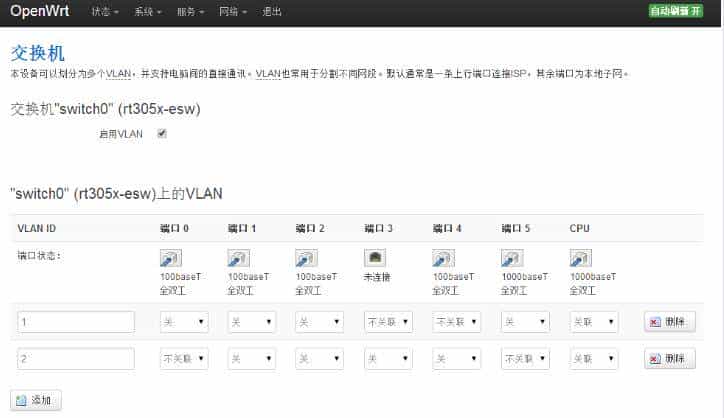Click the CPU column header
724x418 pixels.
[579, 228]
